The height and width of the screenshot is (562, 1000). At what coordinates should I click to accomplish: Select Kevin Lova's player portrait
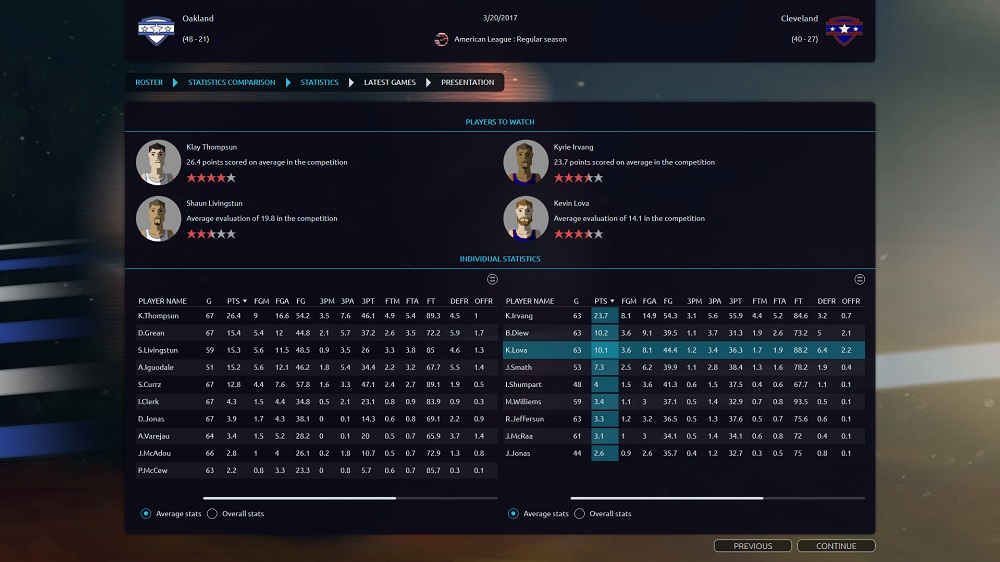point(525,218)
